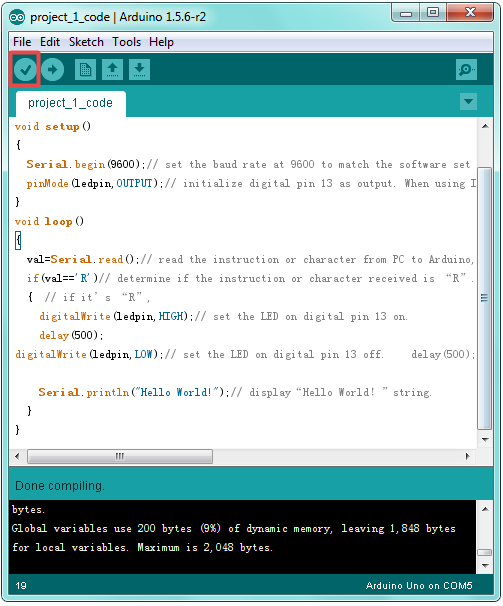Image resolution: width=503 pixels, height=606 pixels.
Task: Click the line number 19 in the status bar
Action: (x=21, y=586)
